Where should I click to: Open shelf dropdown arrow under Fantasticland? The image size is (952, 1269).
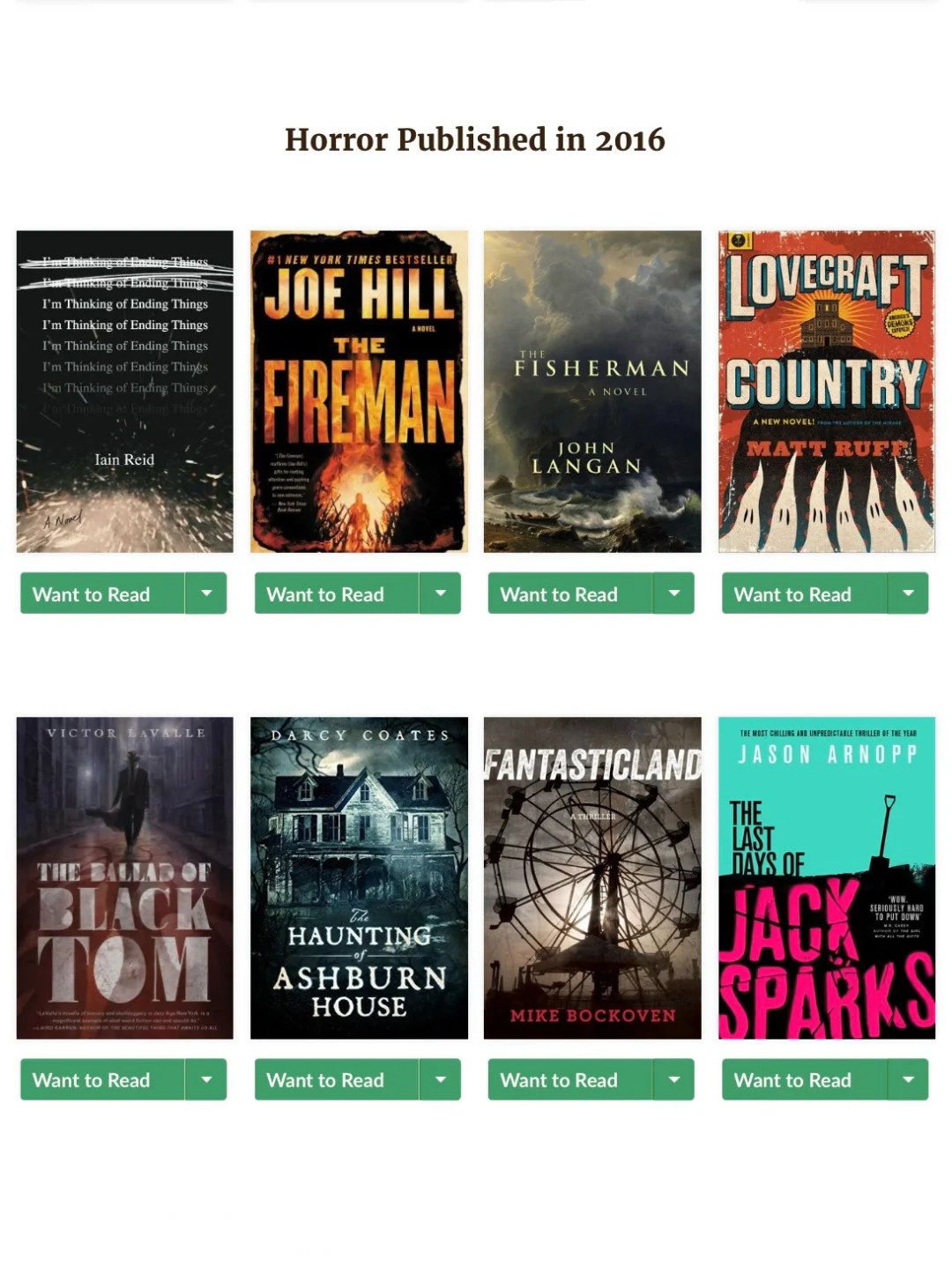click(674, 1079)
